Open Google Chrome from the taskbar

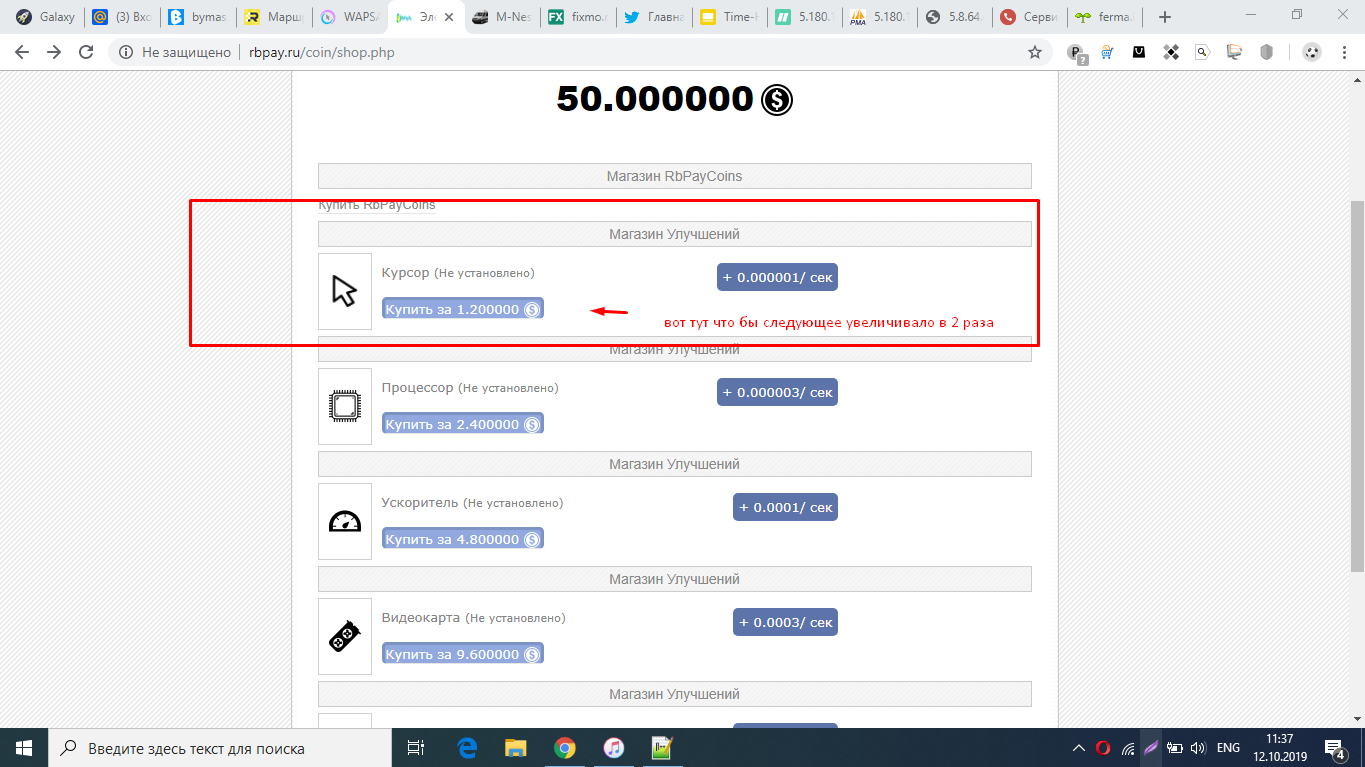click(565, 748)
